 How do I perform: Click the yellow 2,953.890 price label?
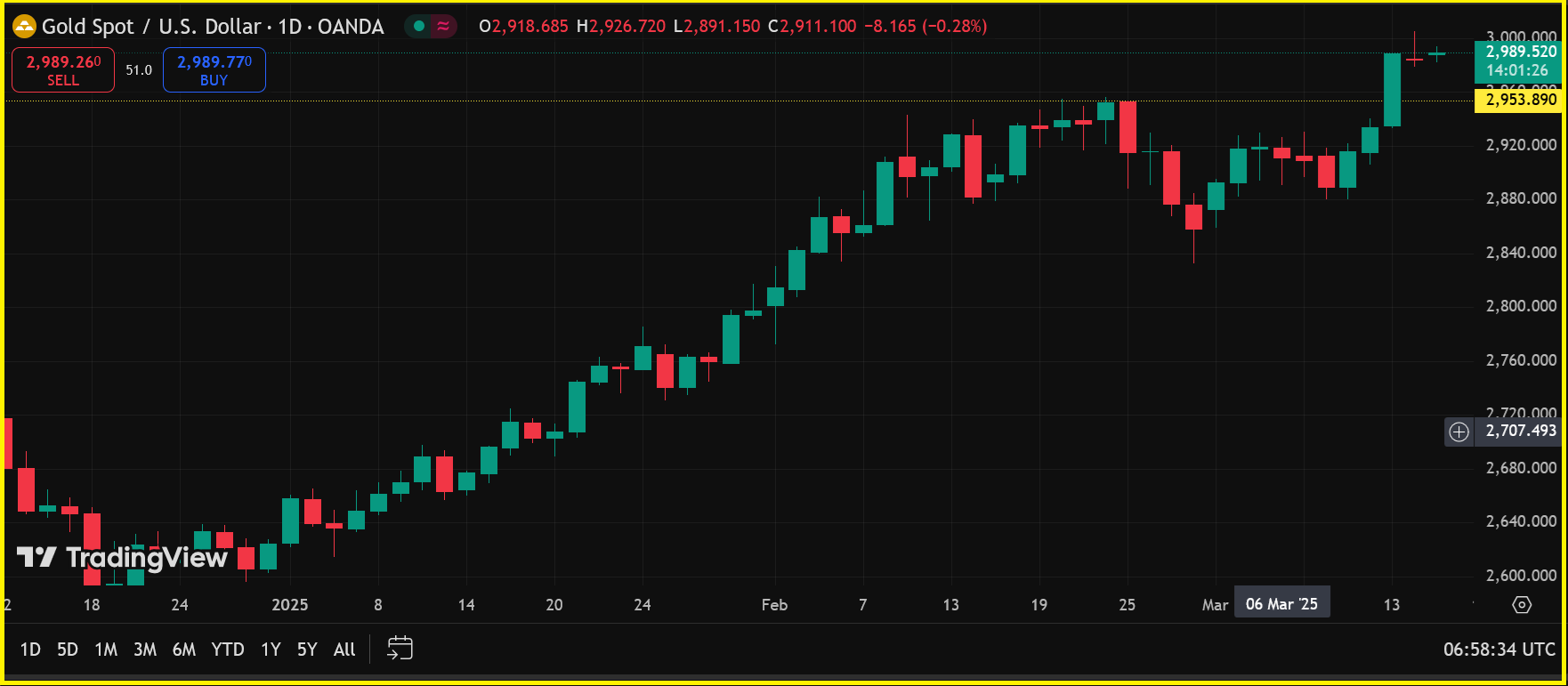tap(1520, 100)
